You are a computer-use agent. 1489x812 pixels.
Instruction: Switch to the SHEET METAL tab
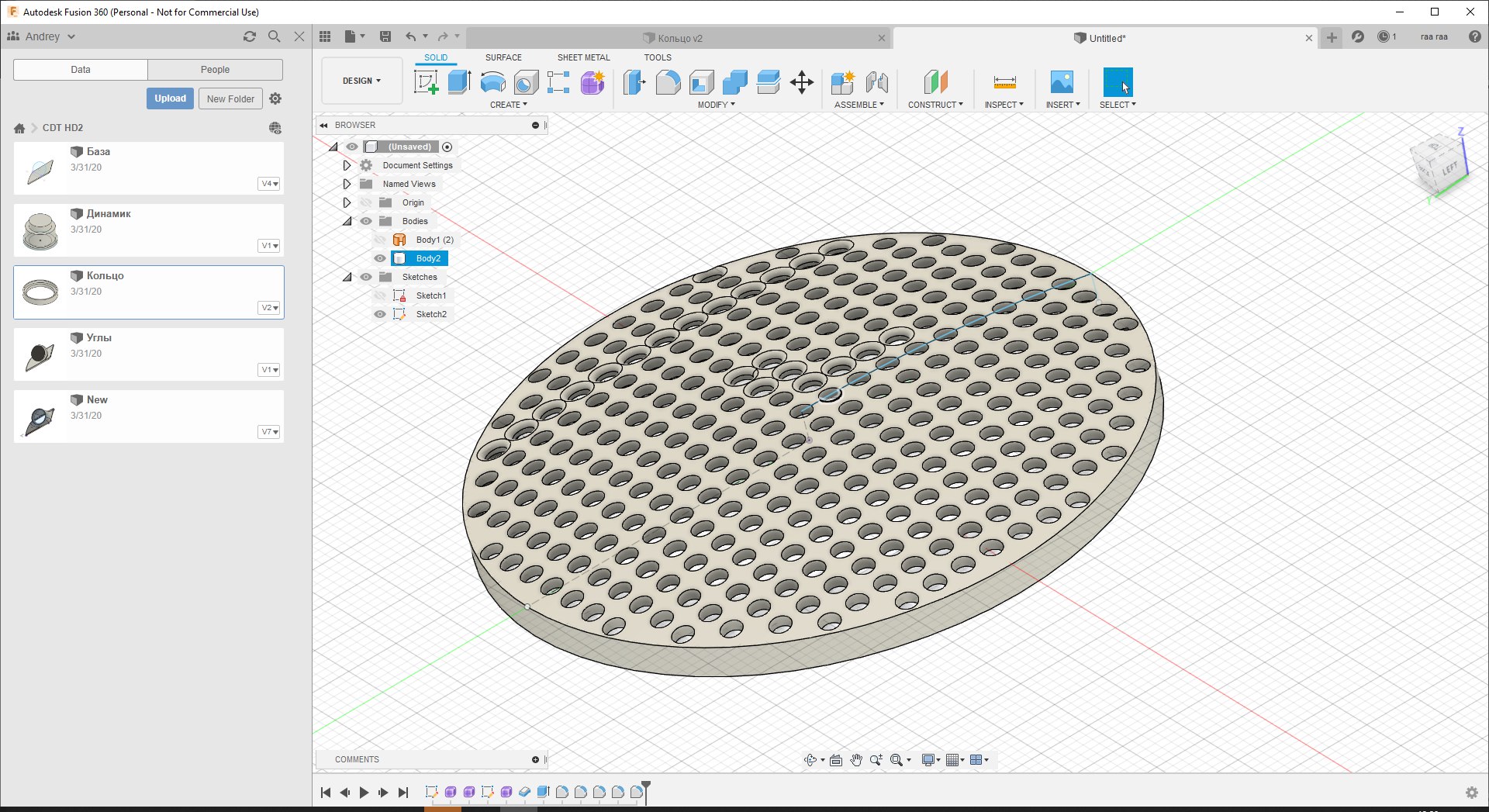tap(583, 57)
